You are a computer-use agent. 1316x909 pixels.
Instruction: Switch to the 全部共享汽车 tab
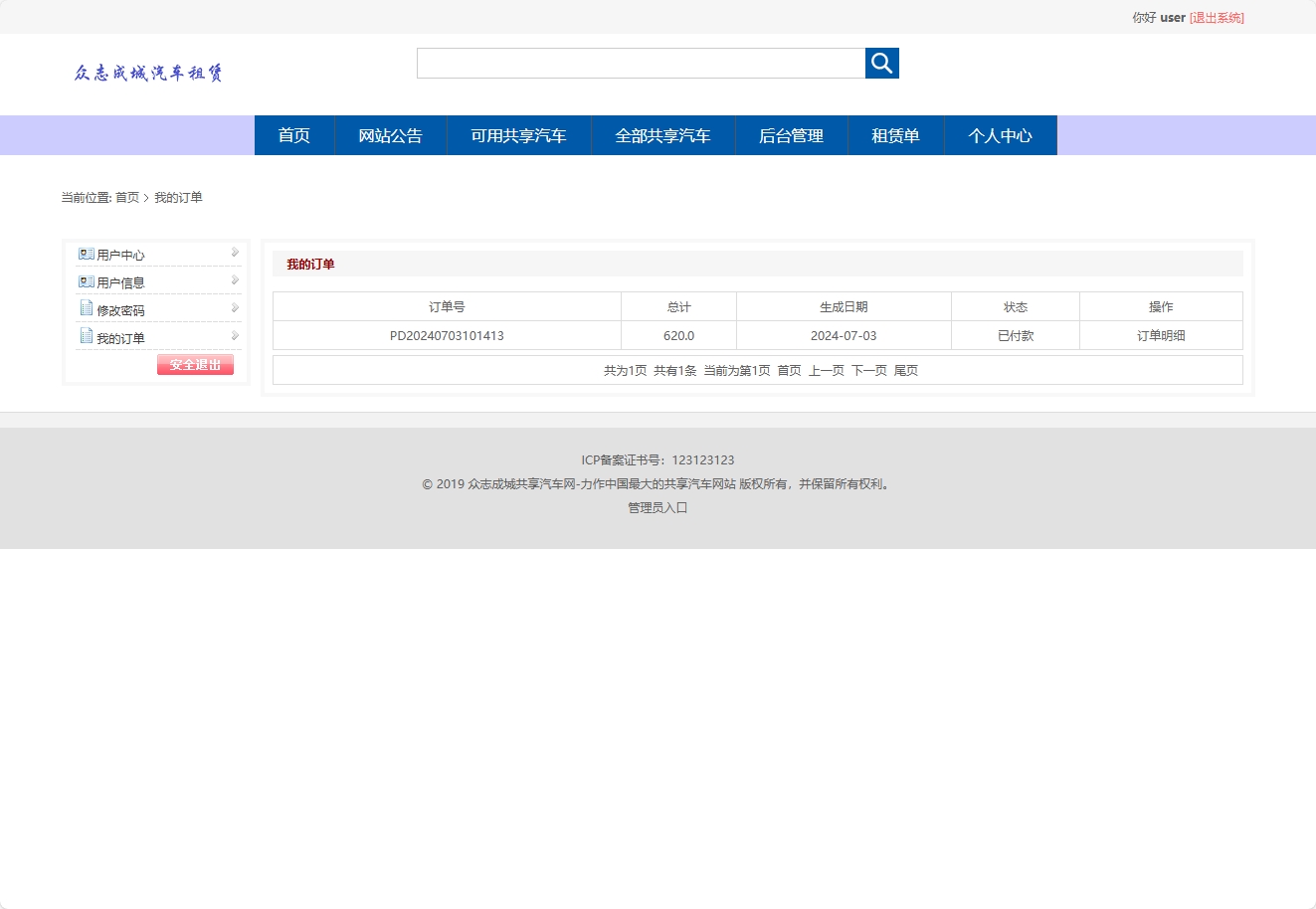click(x=662, y=135)
